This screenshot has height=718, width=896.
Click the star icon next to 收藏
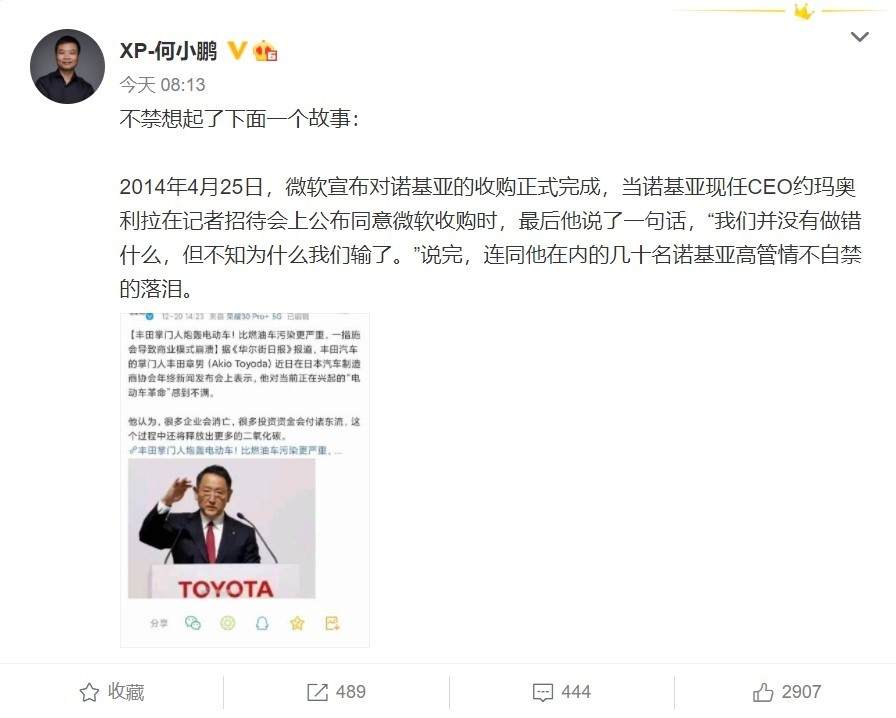click(89, 692)
